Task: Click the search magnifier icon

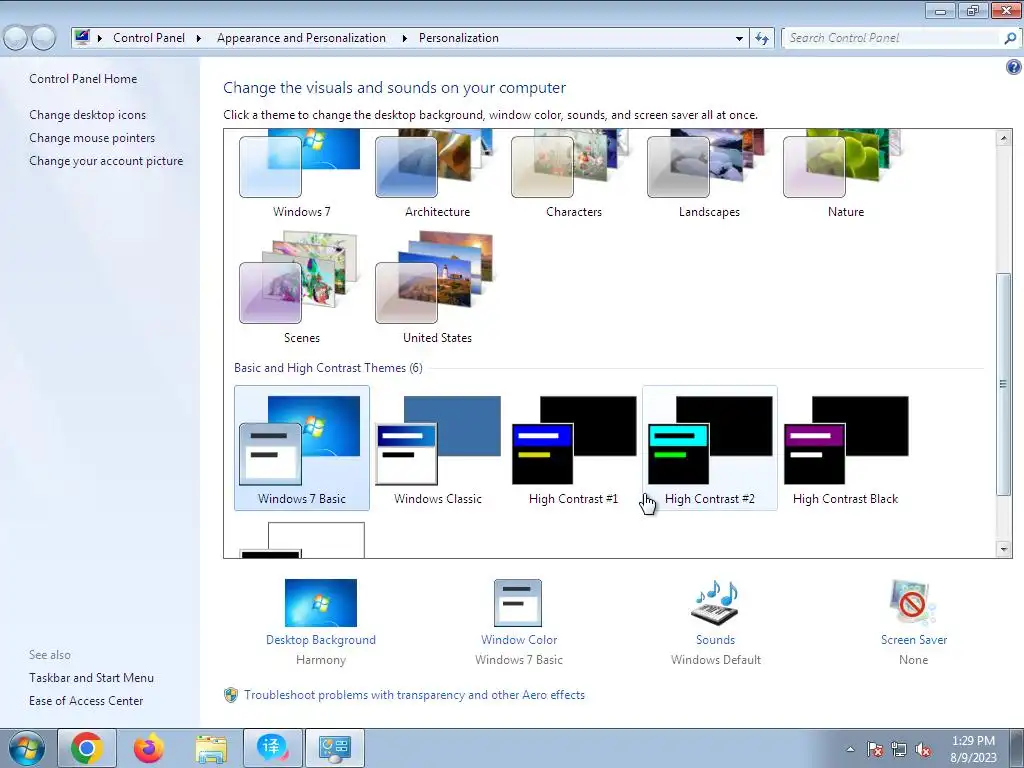Action: tap(1010, 38)
